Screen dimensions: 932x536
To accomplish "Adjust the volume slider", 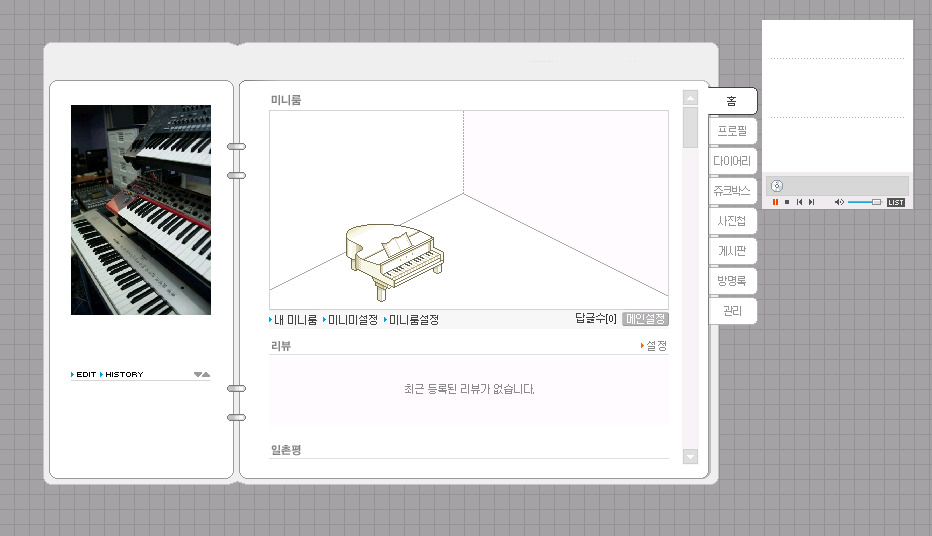I will 864,202.
